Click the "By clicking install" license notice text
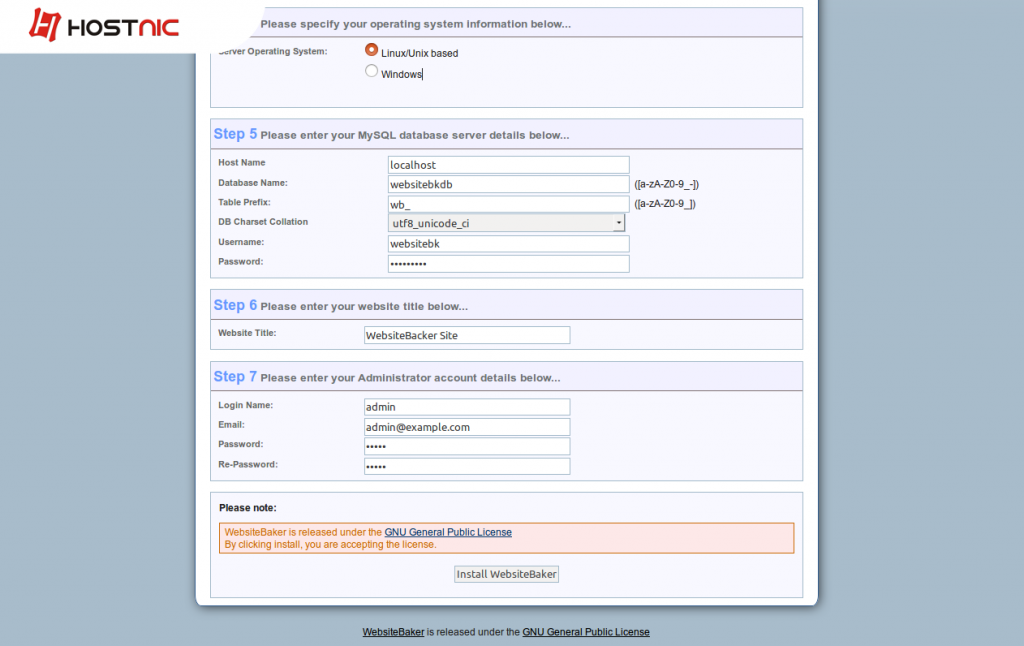This screenshot has width=1024, height=646. (x=330, y=545)
